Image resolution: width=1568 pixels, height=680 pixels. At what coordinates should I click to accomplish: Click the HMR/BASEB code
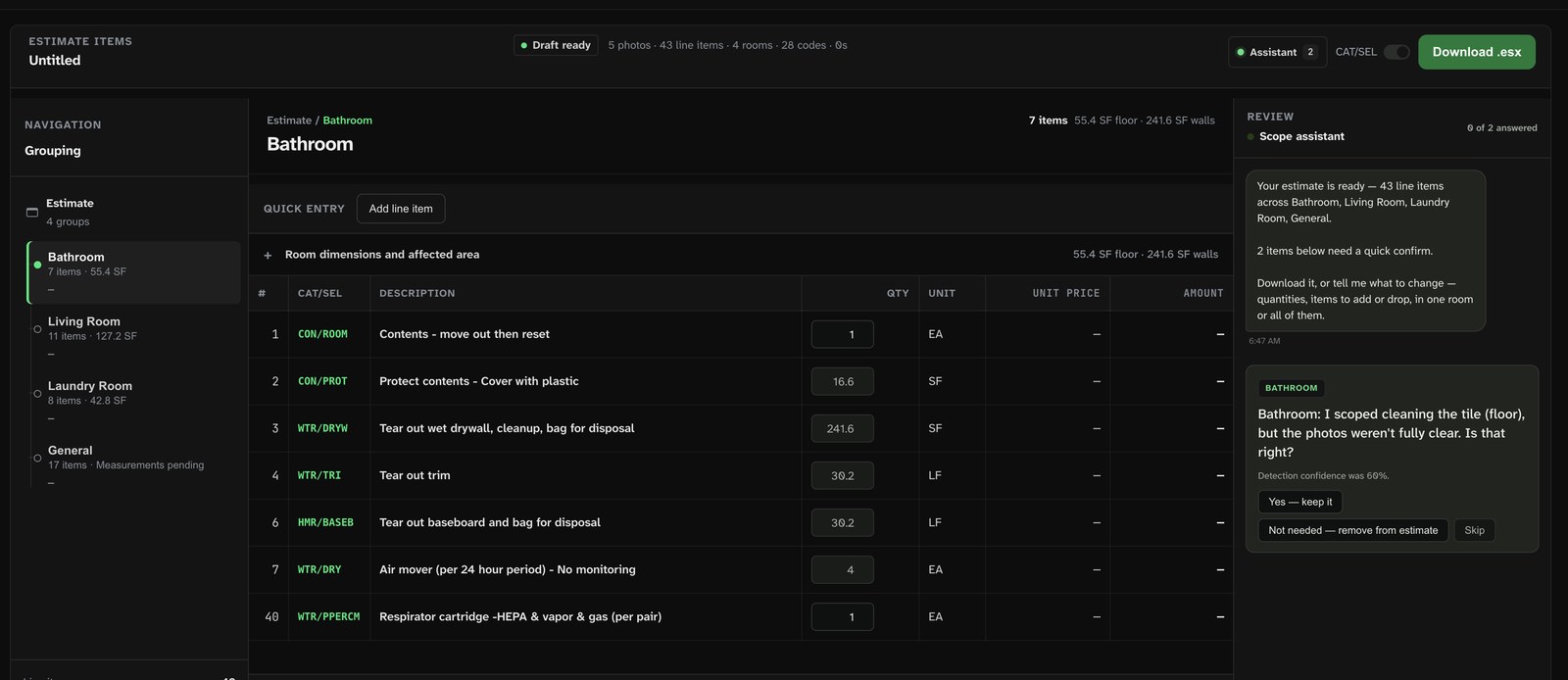pyautogui.click(x=325, y=522)
